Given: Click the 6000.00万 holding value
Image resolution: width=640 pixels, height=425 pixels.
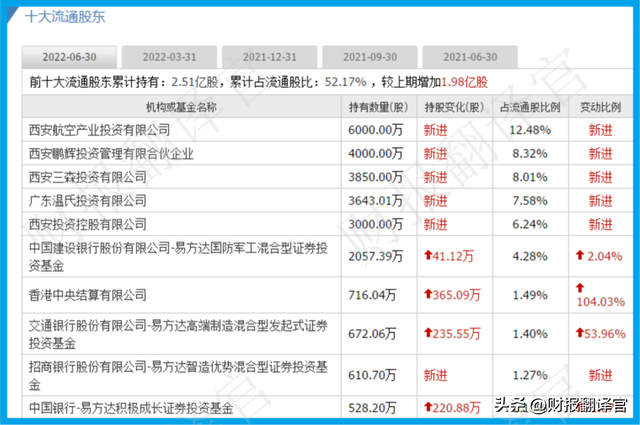Looking at the screenshot, I should click(x=376, y=130).
